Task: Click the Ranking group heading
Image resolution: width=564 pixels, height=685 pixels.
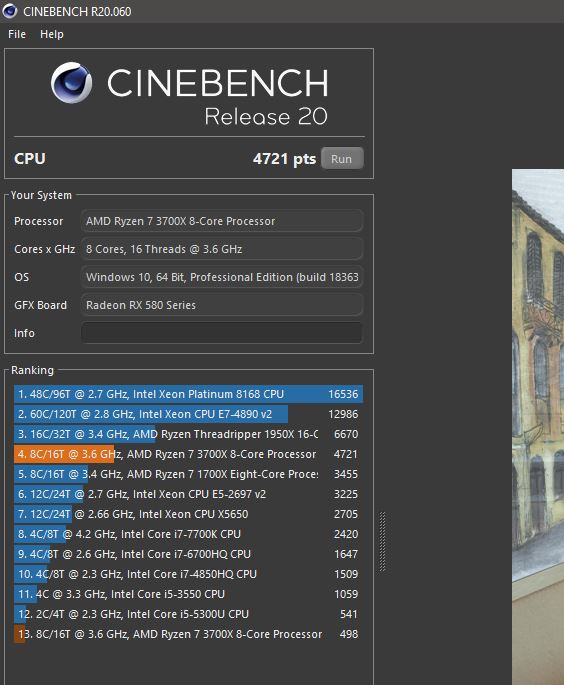Action: tap(32, 370)
